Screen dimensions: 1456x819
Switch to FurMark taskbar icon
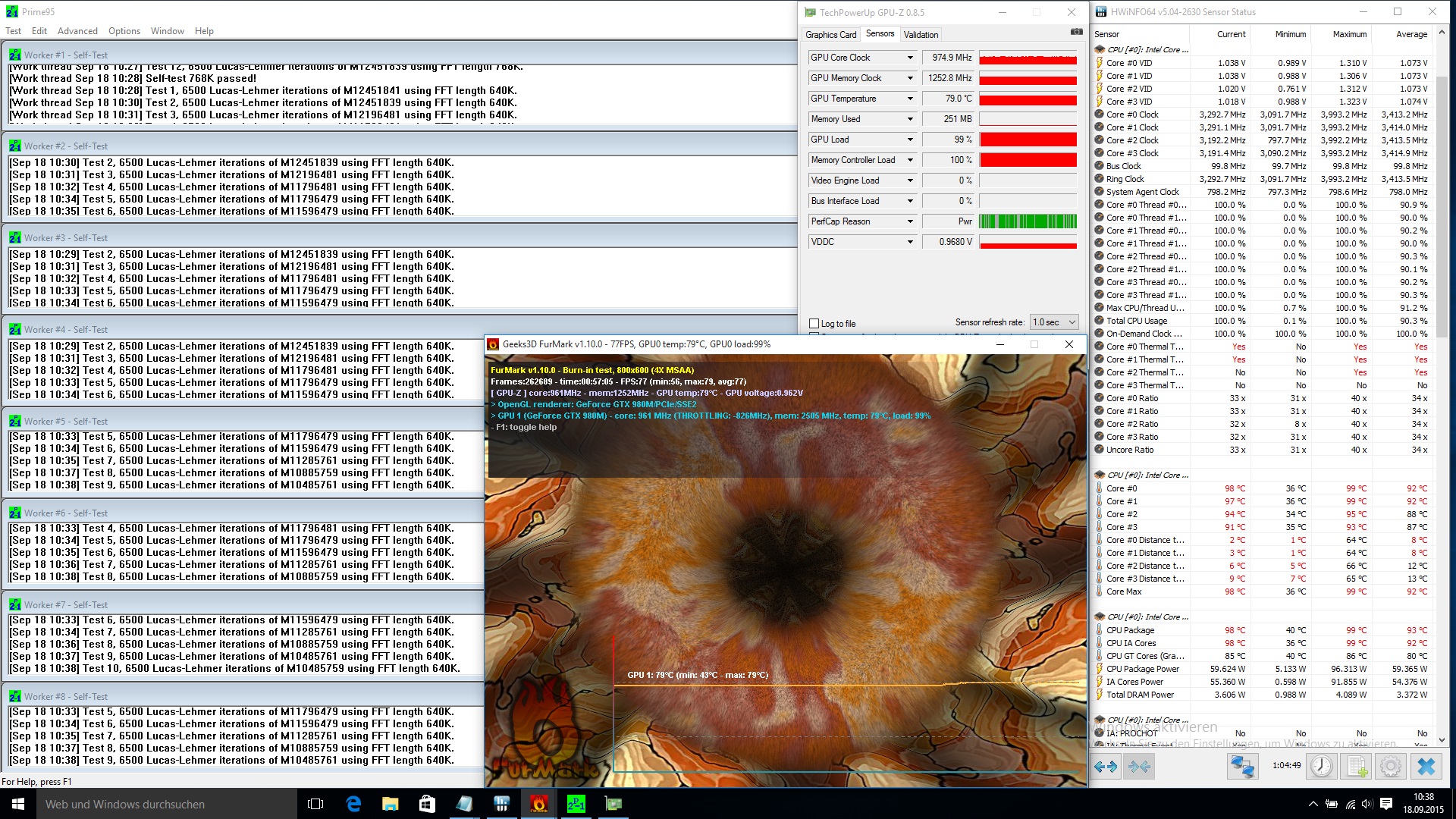point(538,804)
